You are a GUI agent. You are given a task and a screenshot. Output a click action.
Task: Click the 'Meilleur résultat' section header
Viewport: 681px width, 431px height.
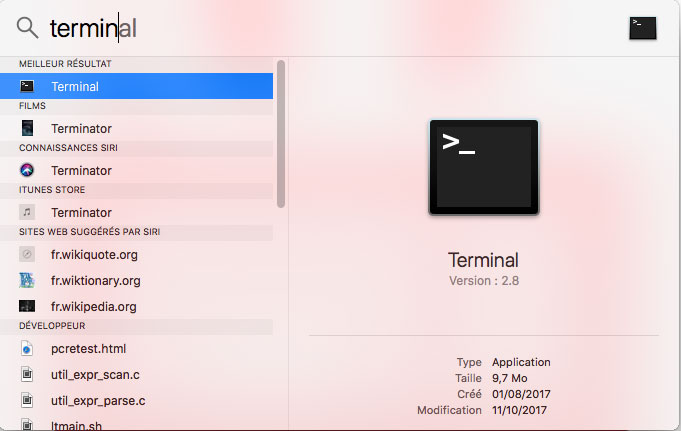click(x=65, y=64)
